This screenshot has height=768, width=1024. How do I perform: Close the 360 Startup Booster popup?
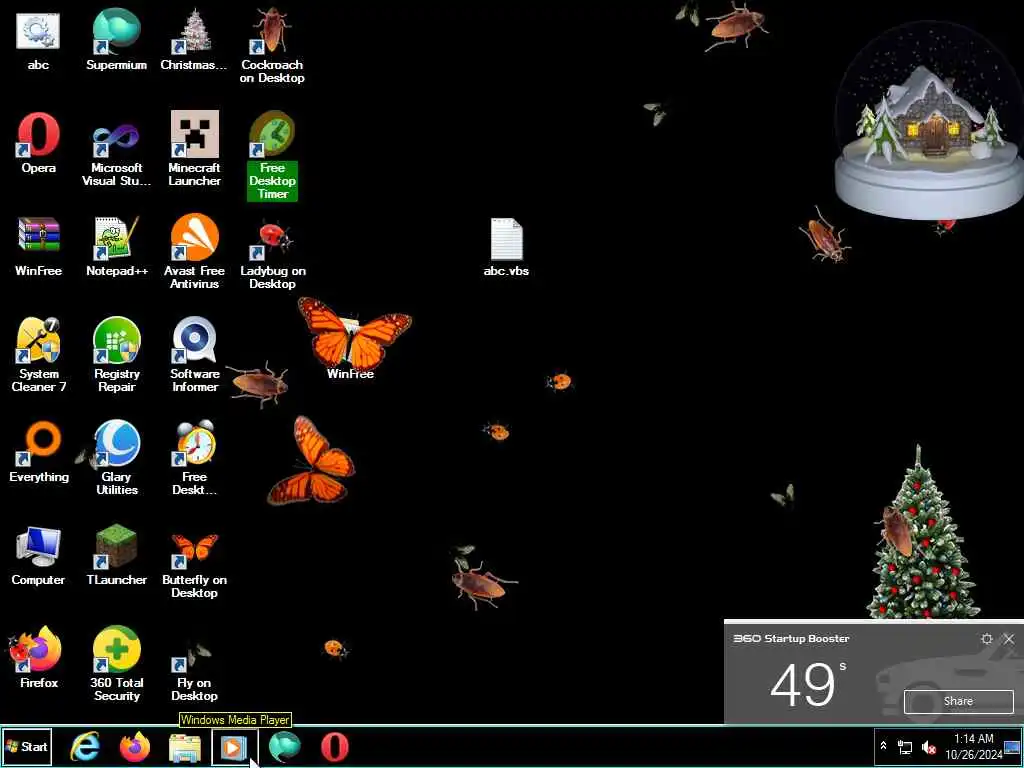pyautogui.click(x=1009, y=639)
